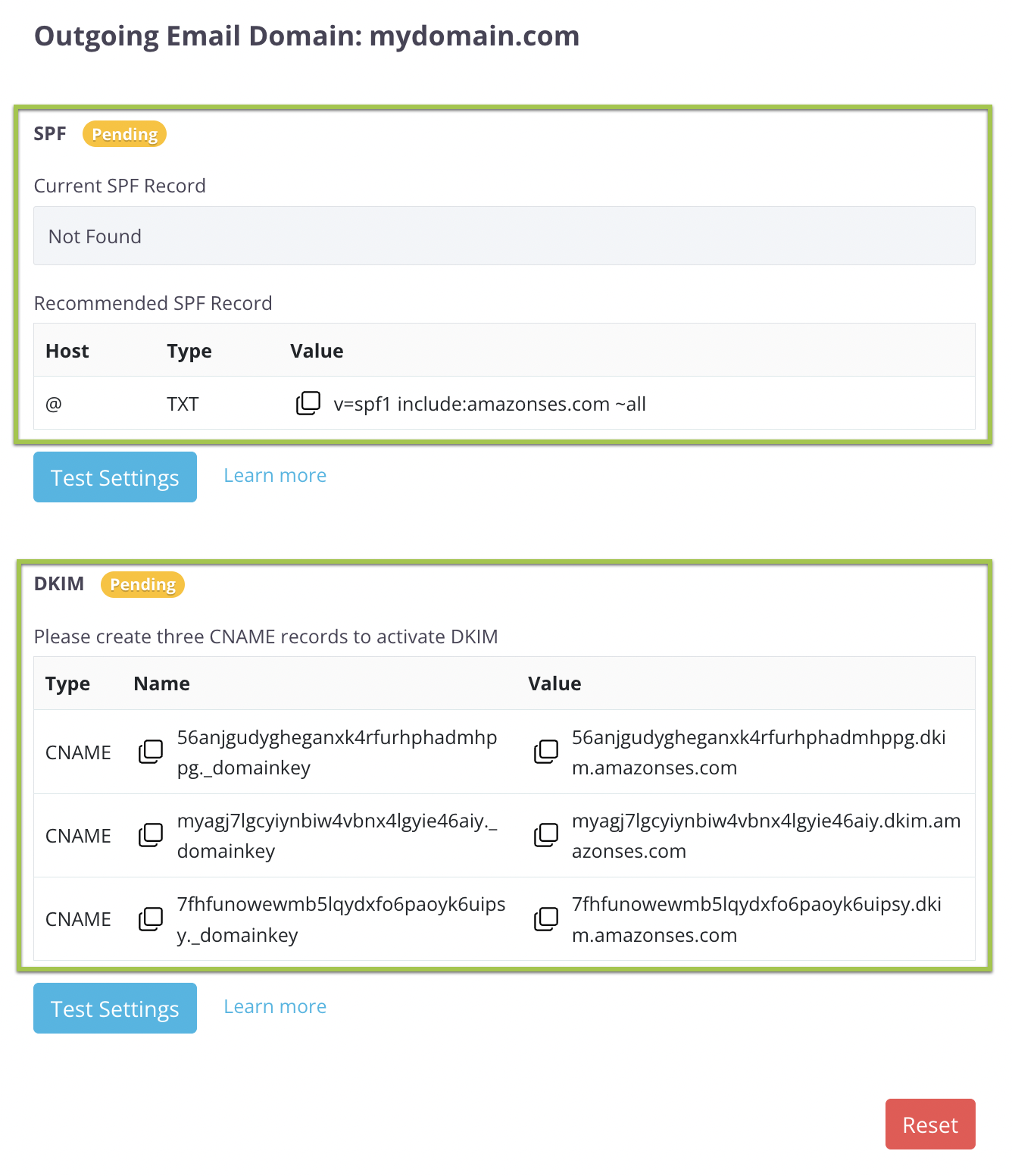Click the myagj7lgcyiynbiw _domainkey name text
Viewport: 1012px width, 1176px height.
(x=336, y=836)
